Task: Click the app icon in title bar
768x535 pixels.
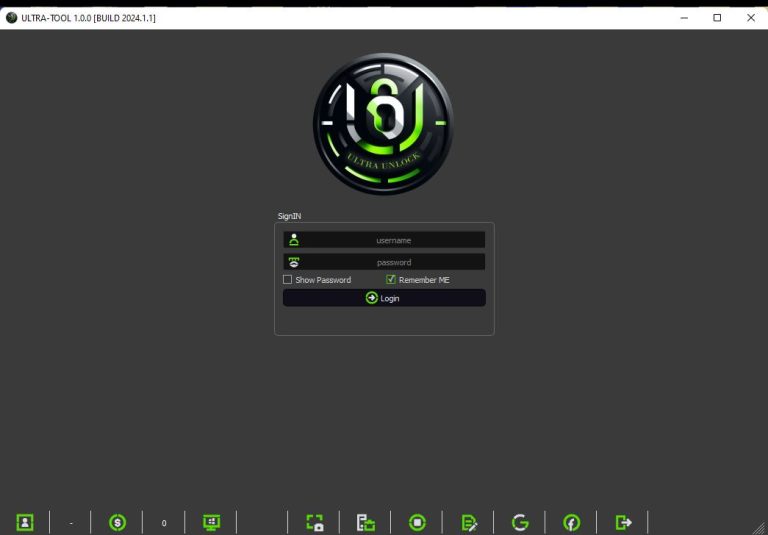Action: 11,18
